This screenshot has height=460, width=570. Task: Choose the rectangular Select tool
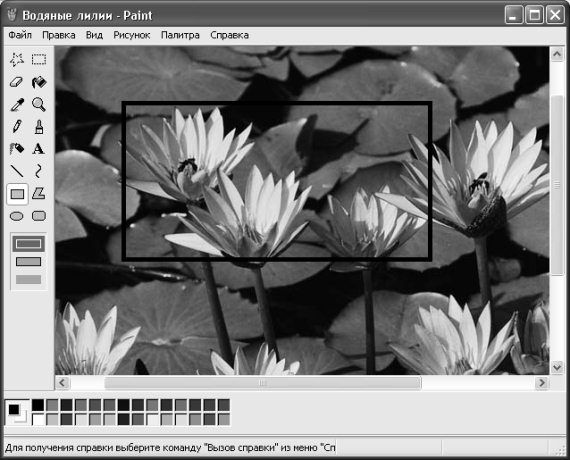click(39, 59)
